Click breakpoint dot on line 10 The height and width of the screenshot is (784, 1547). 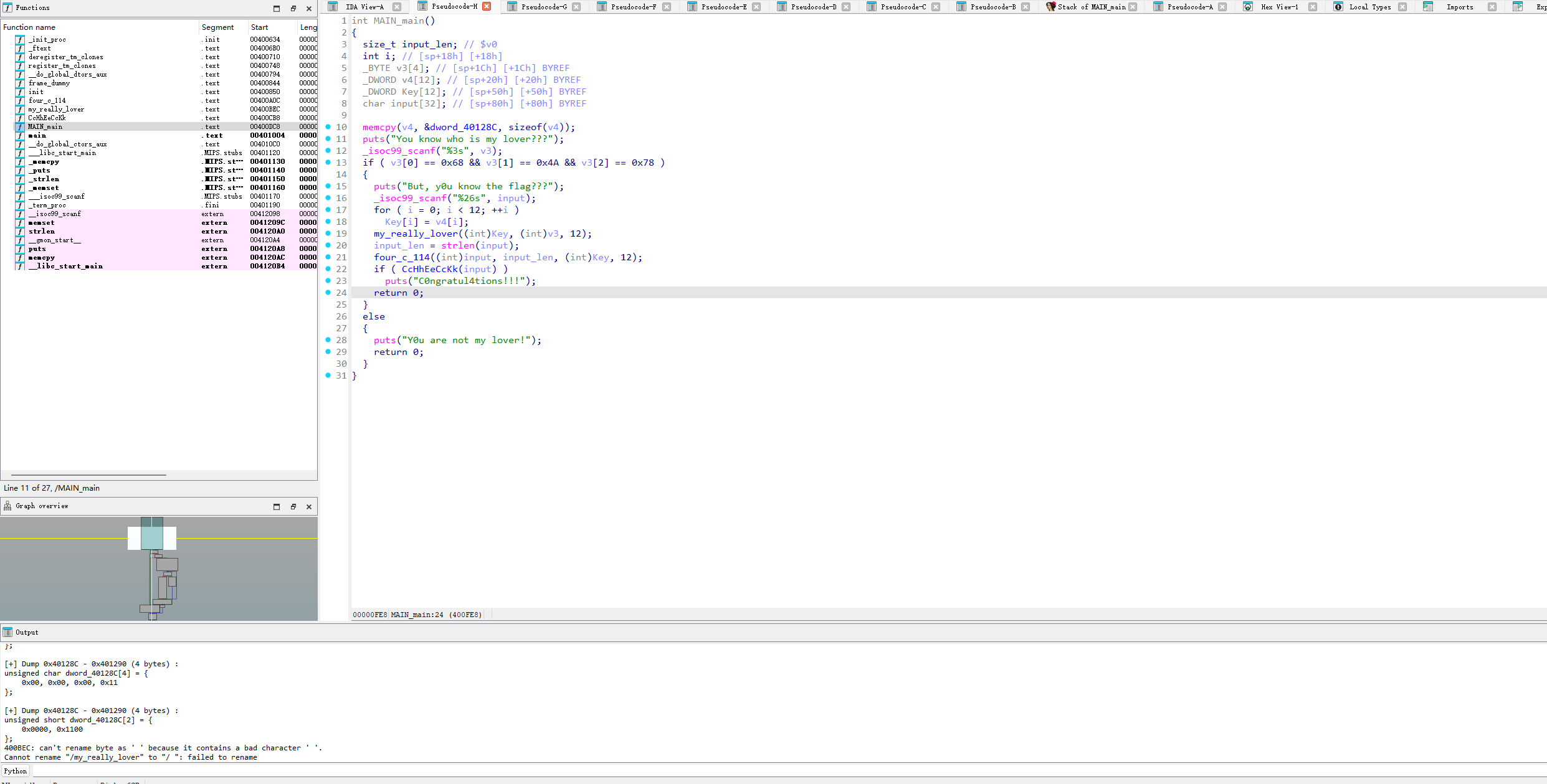(328, 127)
